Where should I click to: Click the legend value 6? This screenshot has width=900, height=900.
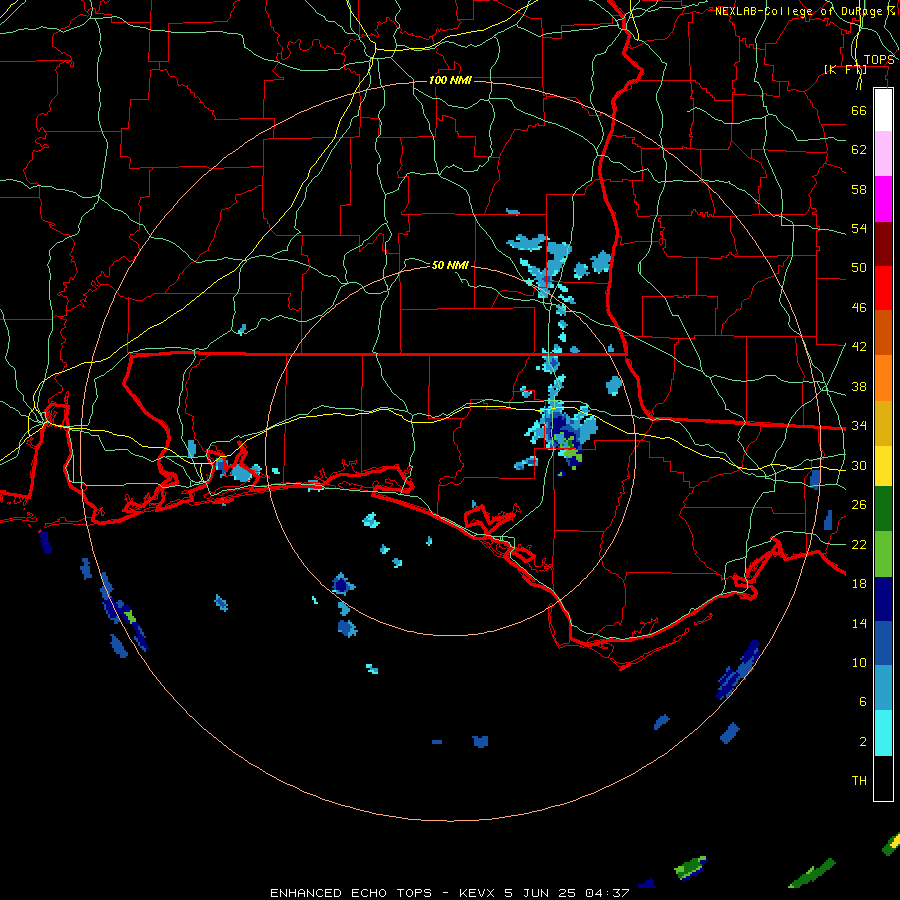pyautogui.click(x=862, y=702)
